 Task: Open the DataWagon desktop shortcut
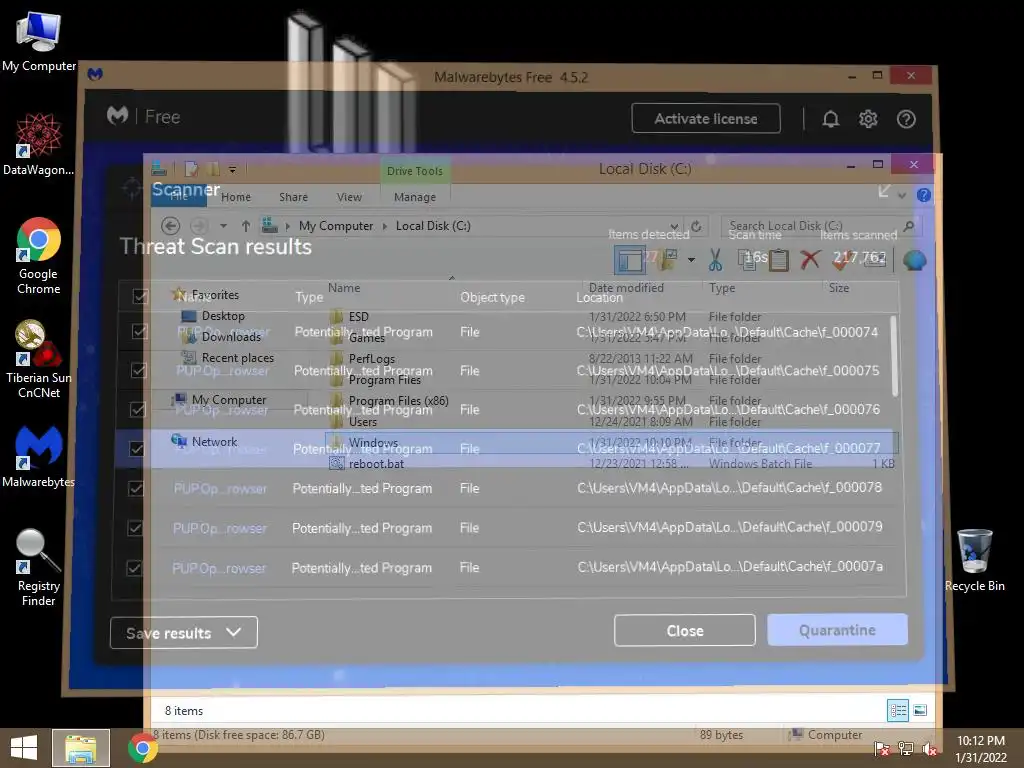(x=39, y=144)
